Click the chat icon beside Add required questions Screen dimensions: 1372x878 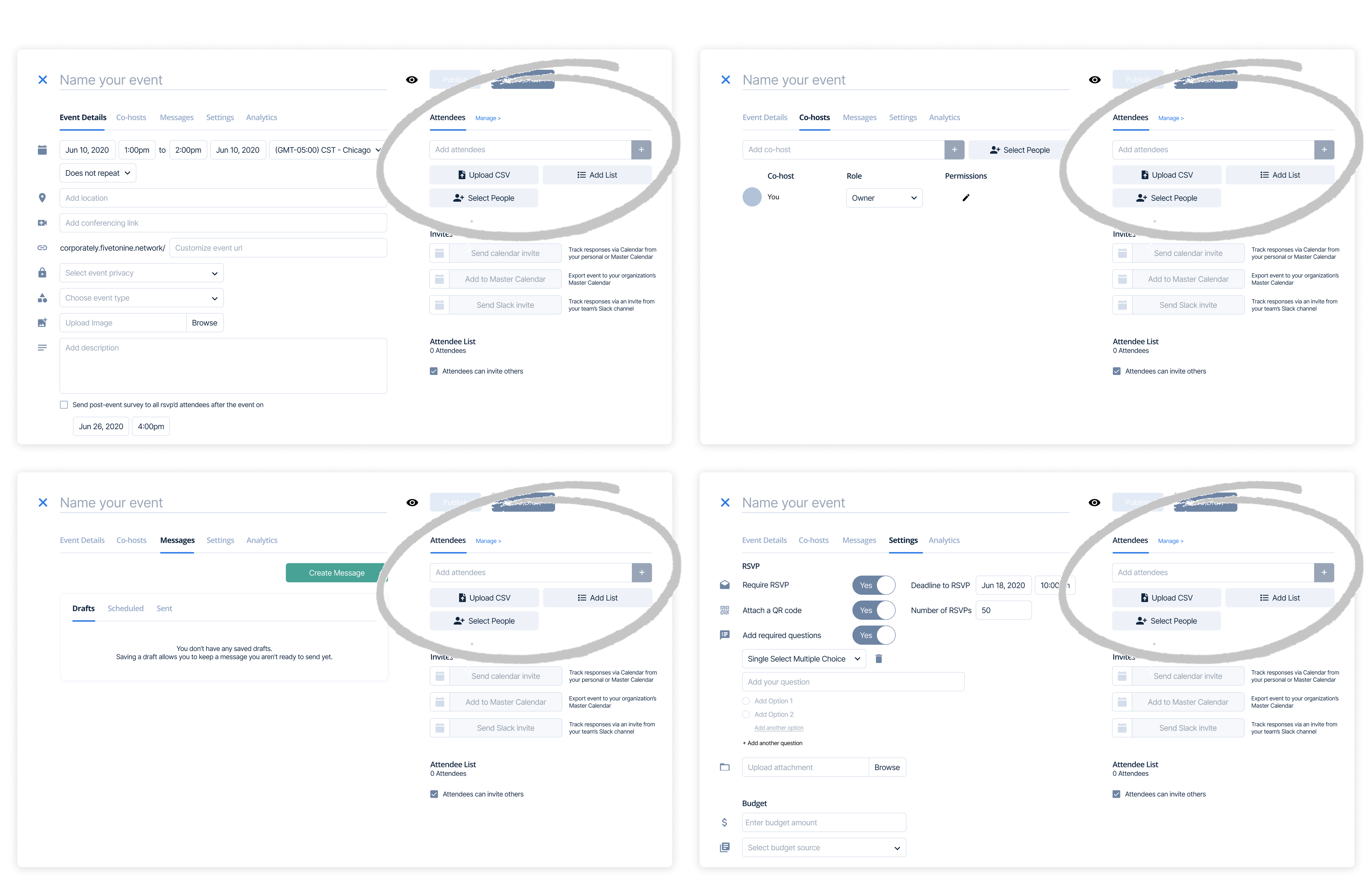pos(725,635)
